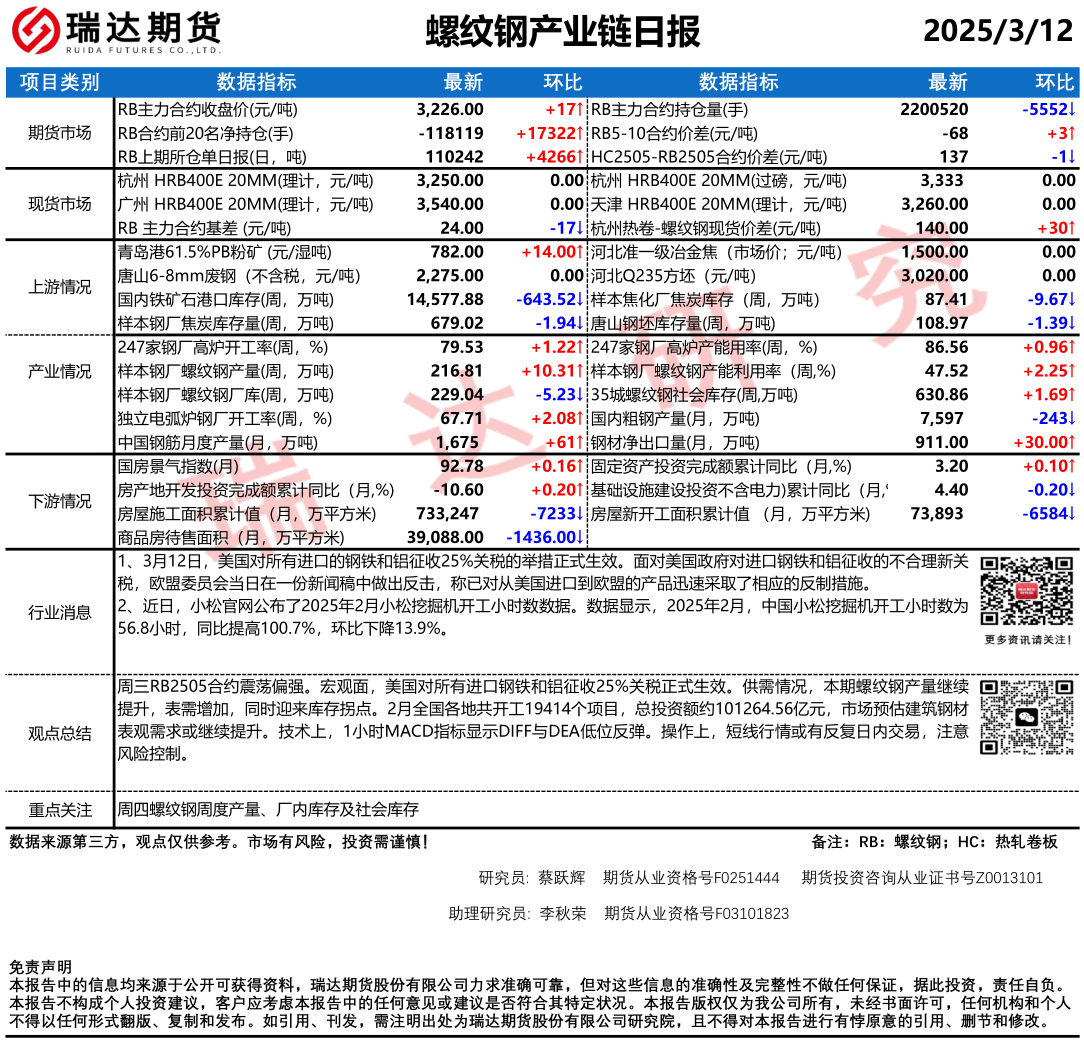Click the 样本焦化厂焦炭库存 change -9.67↓
Screen dimensions: 1084x1042
(1052, 299)
